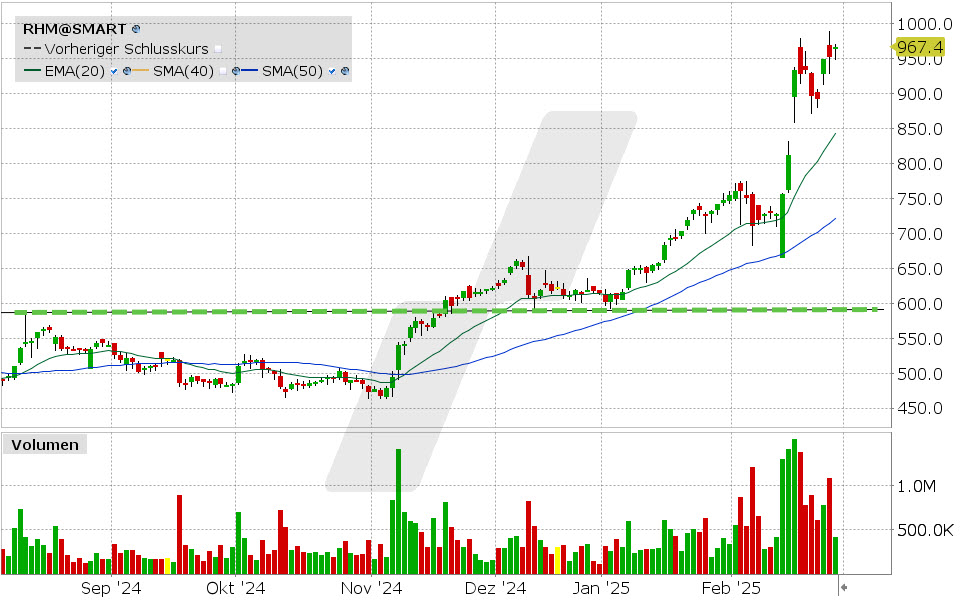Click the 1000.0 price axis label
Image resolution: width=960 pixels, height=600 pixels.
click(x=924, y=24)
